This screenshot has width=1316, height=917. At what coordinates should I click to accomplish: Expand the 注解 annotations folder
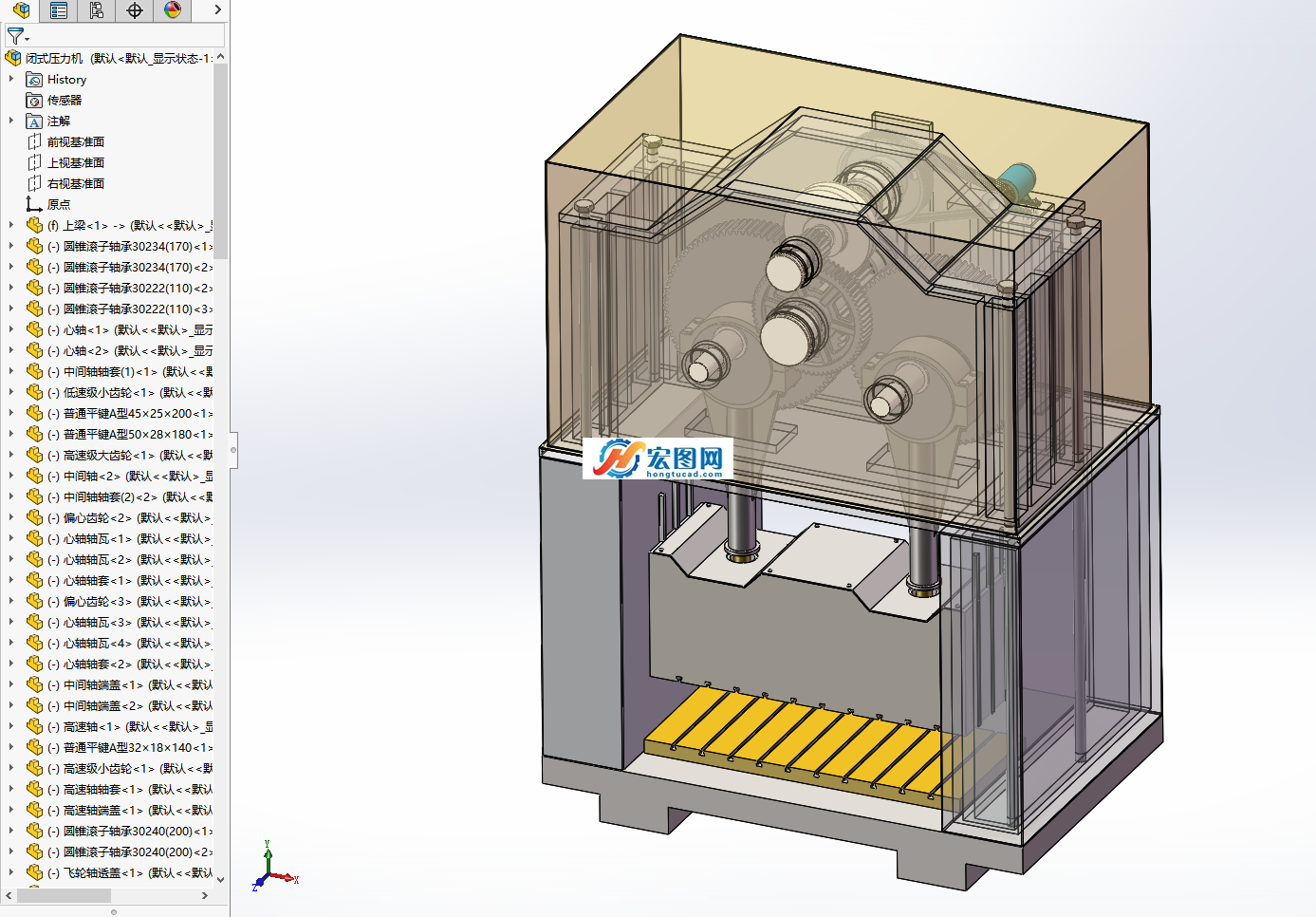11,121
